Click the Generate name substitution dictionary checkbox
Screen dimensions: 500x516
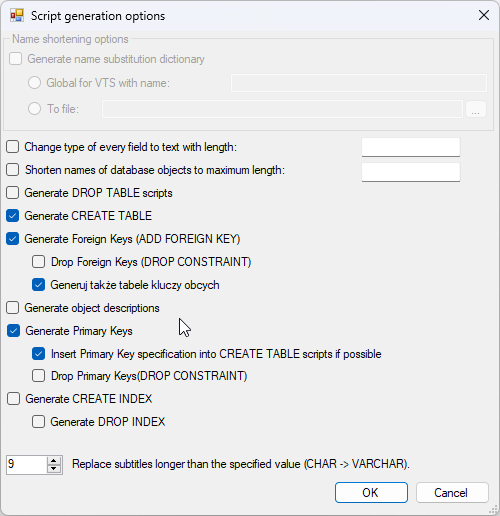coord(16,59)
